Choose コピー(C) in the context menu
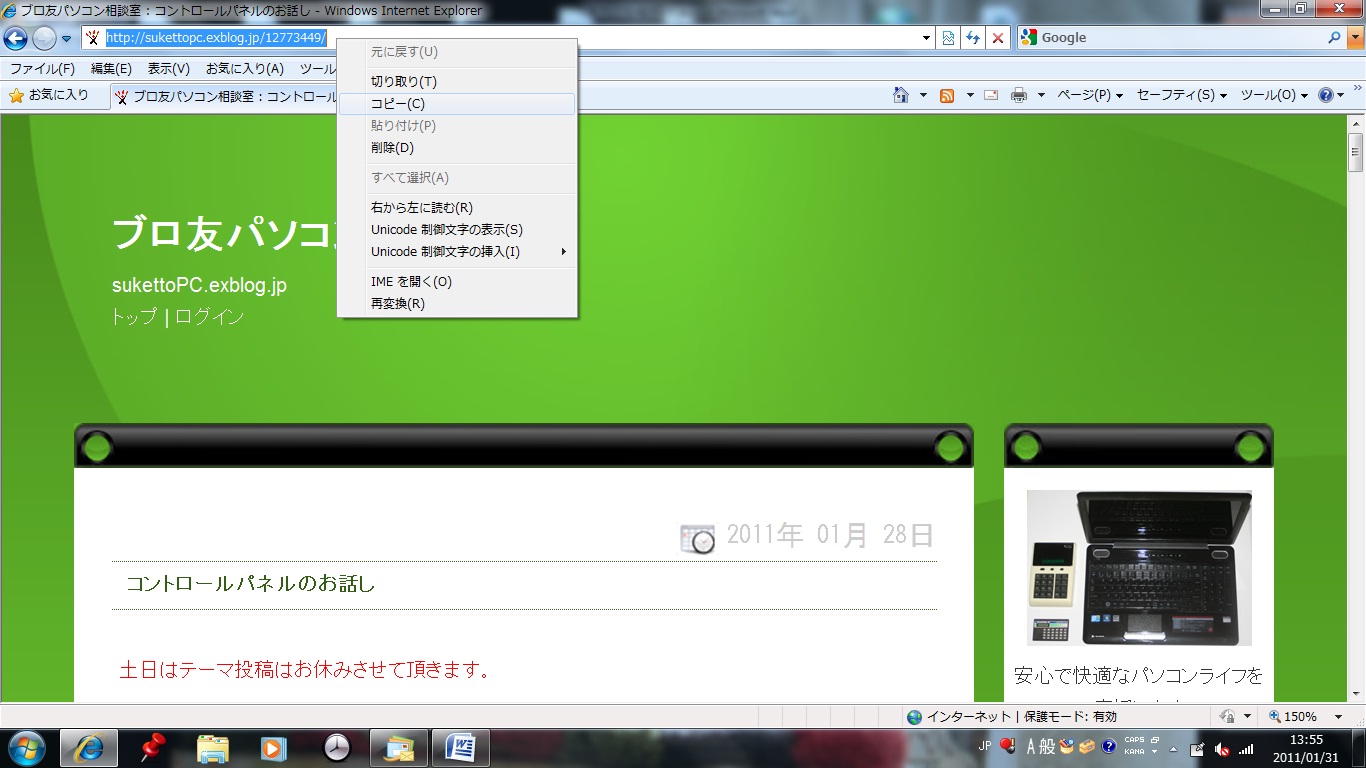The height and width of the screenshot is (768, 1366). tap(457, 104)
